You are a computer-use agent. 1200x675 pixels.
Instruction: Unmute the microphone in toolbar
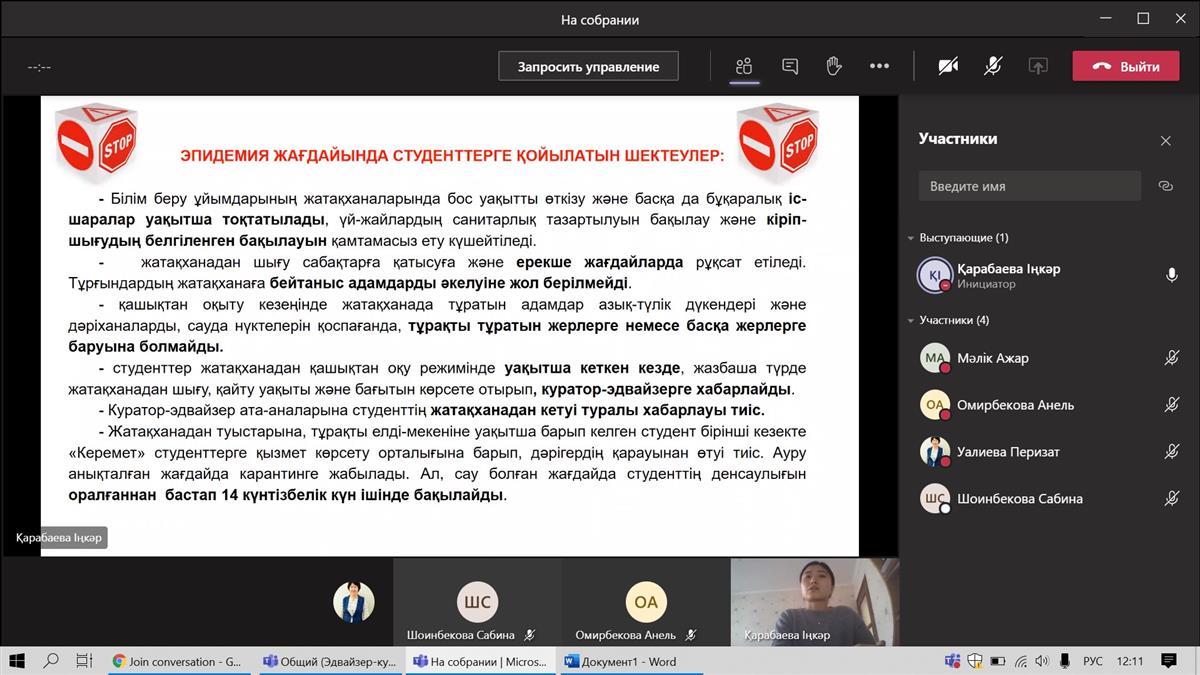click(992, 66)
